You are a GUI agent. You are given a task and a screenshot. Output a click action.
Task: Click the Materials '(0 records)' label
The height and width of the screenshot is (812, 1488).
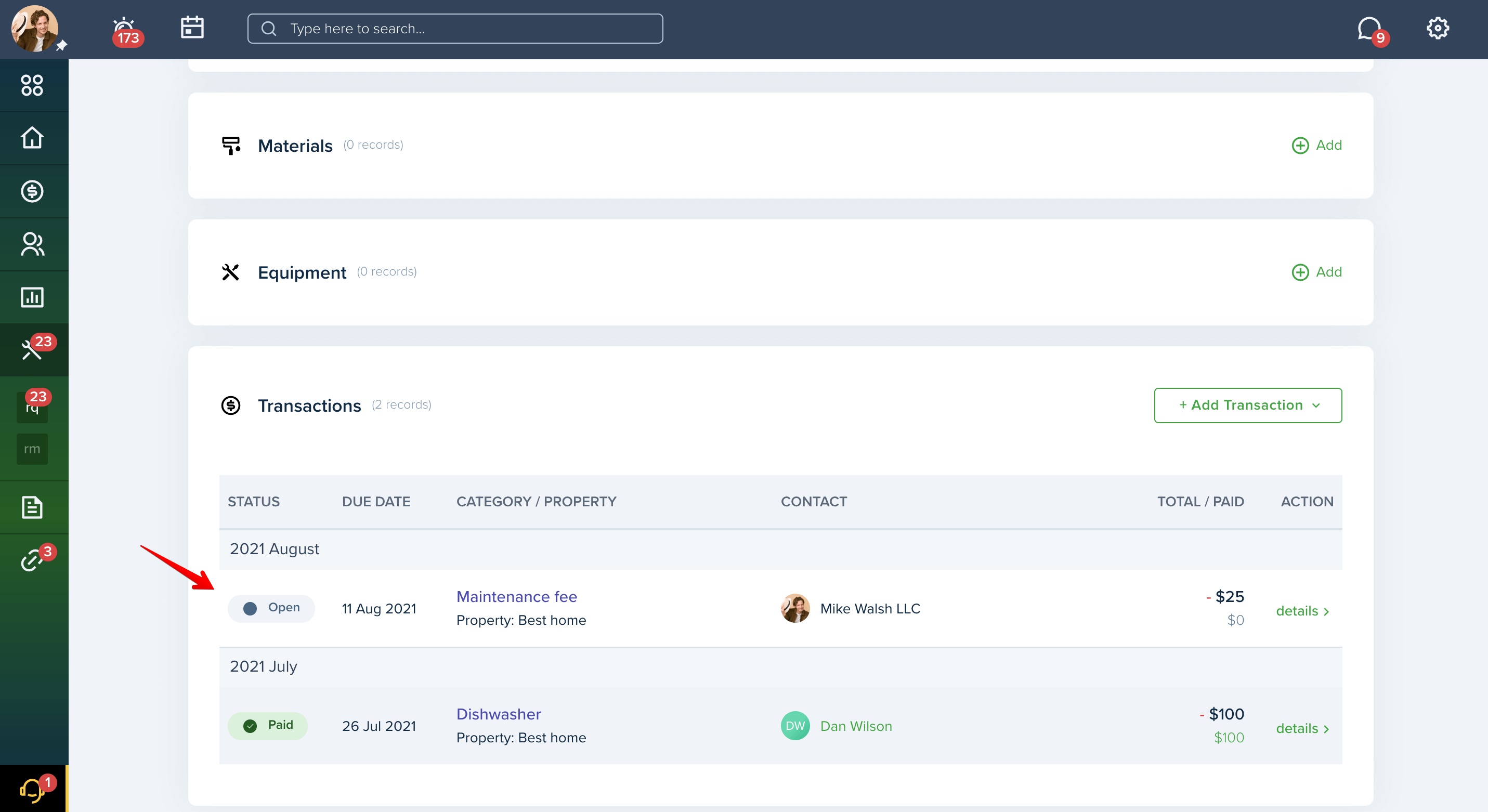373,145
